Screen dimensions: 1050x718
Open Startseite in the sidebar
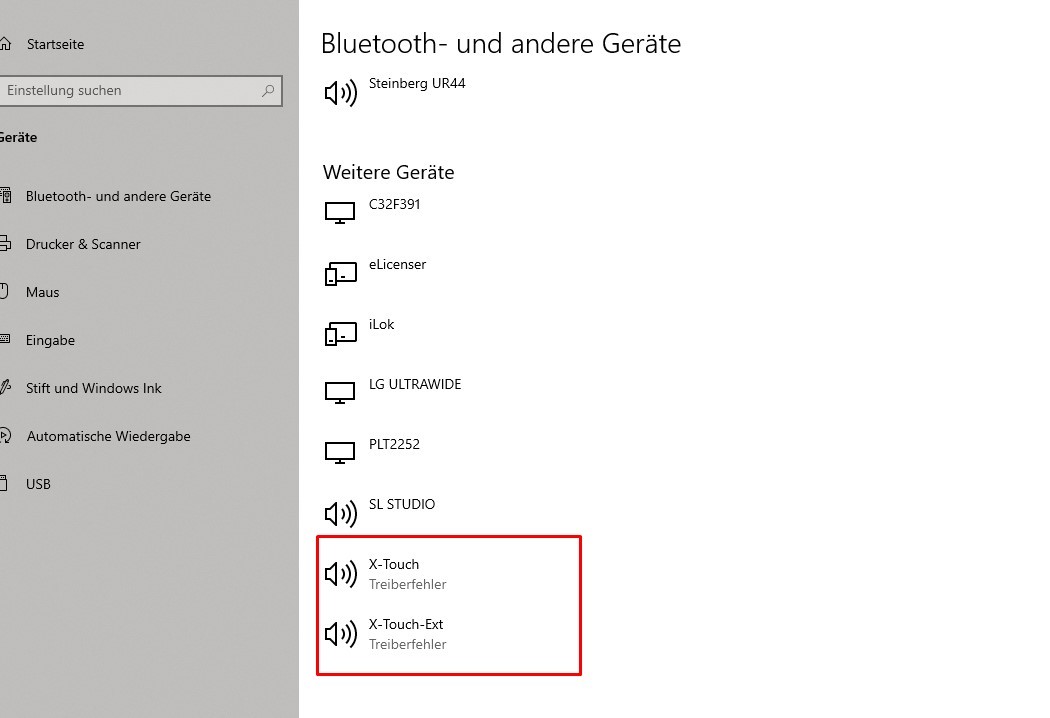click(x=56, y=44)
